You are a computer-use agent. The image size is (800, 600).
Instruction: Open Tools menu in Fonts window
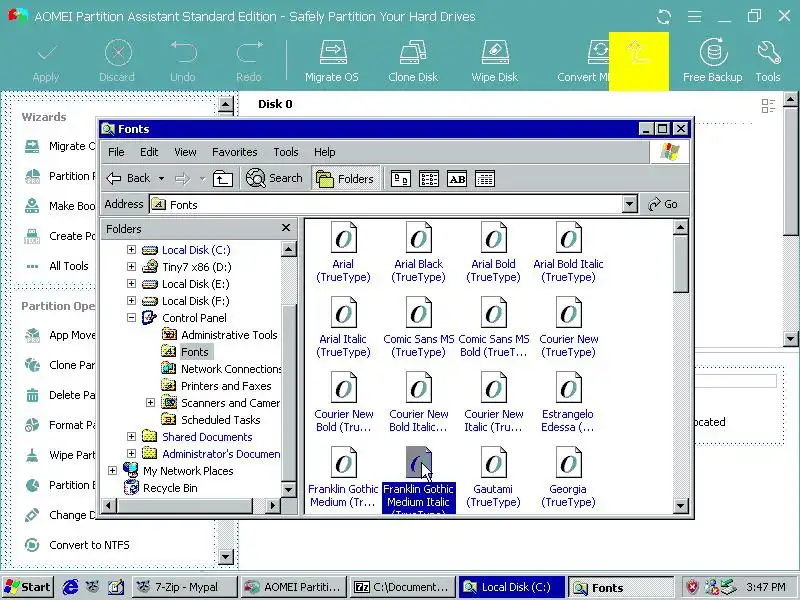pos(286,152)
